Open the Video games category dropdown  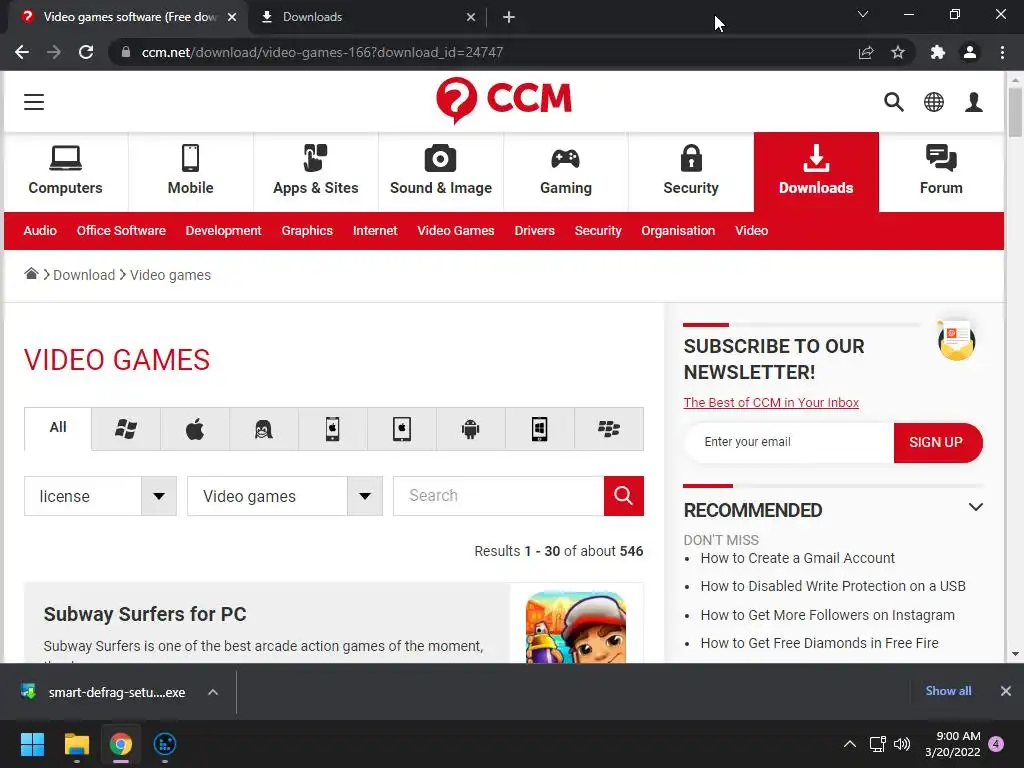(x=285, y=496)
